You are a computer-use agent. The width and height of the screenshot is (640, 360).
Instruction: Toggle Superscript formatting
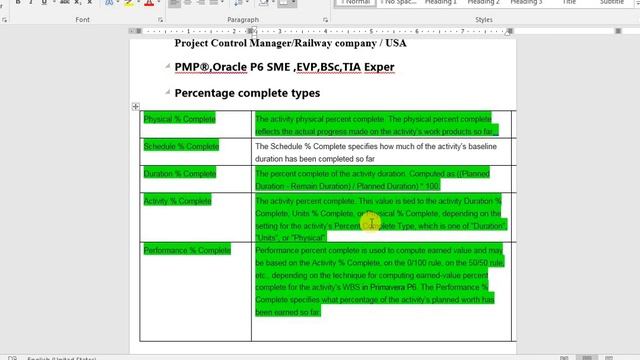[89, 2]
